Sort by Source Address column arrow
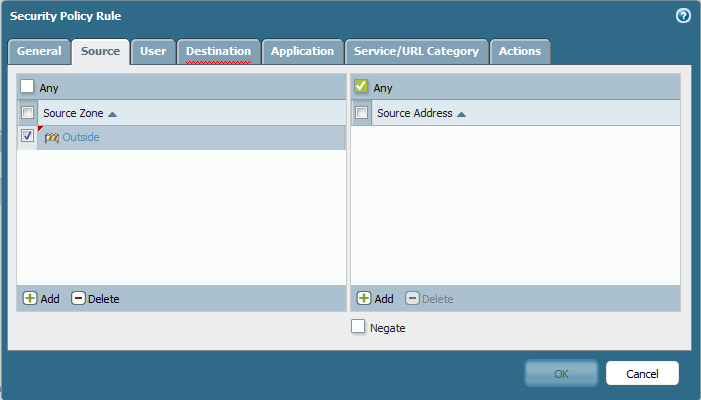The image size is (701, 400). (x=461, y=114)
